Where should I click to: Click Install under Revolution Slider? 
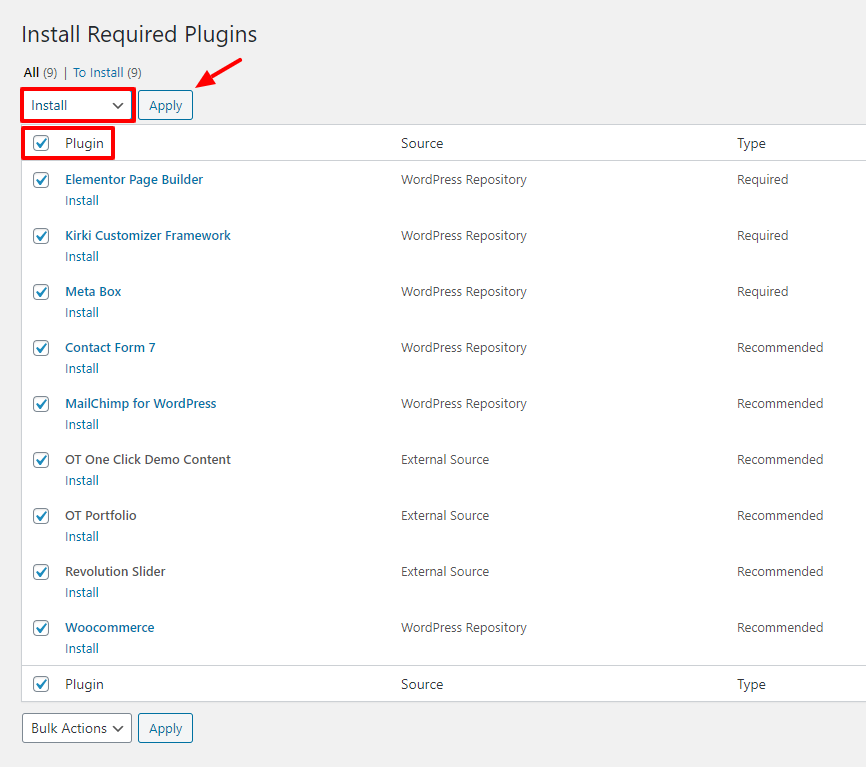(82, 593)
